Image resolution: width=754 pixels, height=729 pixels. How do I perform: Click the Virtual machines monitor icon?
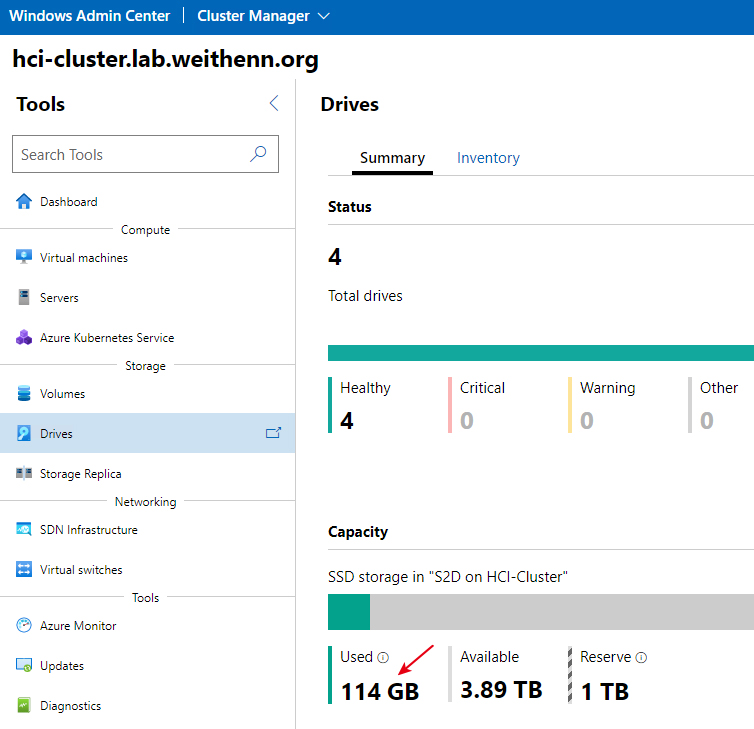24,257
